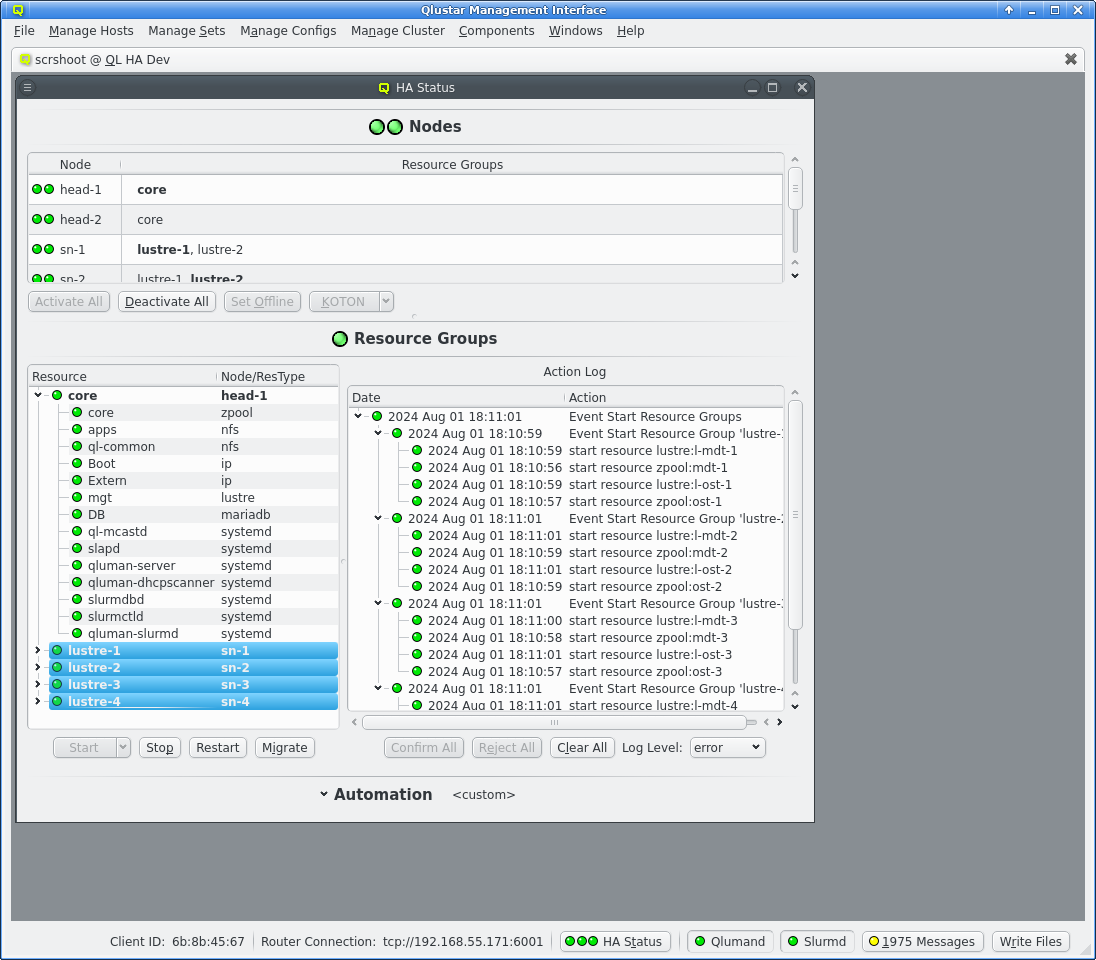Screen dimensions: 1096x960
Task: Click the Node column header
Action: pyautogui.click(x=75, y=164)
